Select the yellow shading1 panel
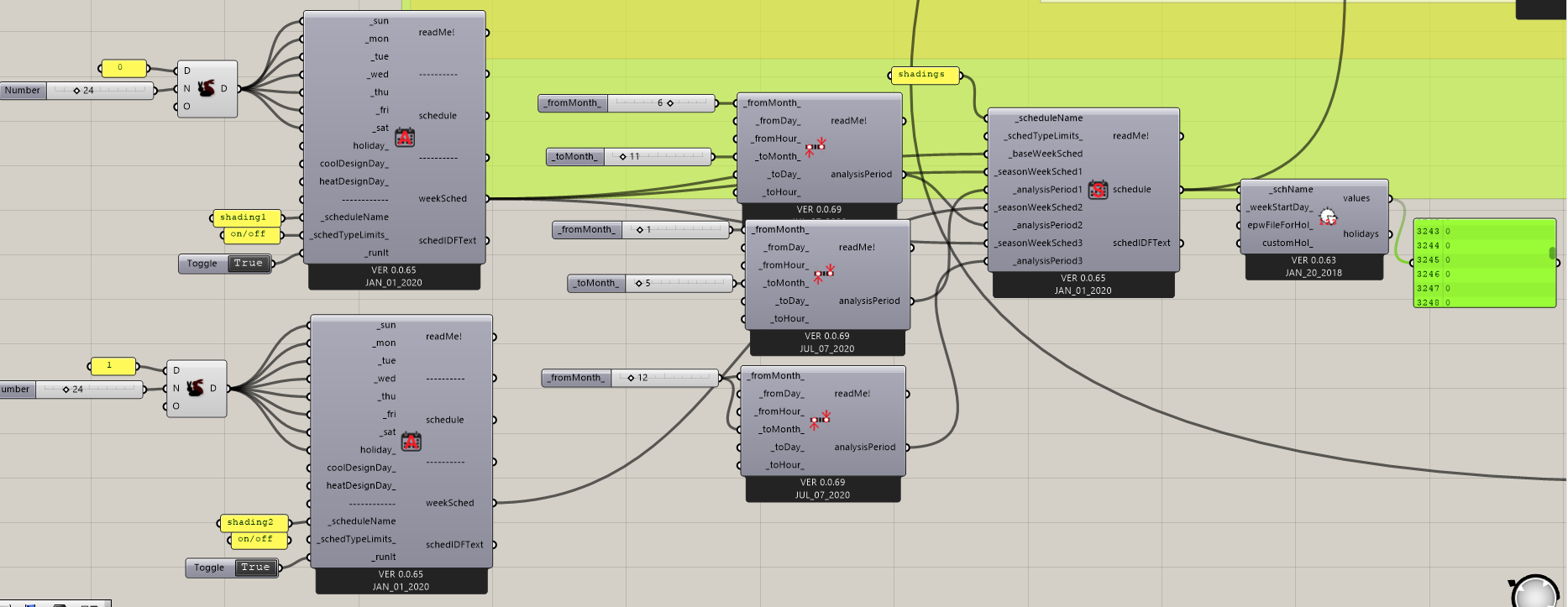 (x=245, y=217)
